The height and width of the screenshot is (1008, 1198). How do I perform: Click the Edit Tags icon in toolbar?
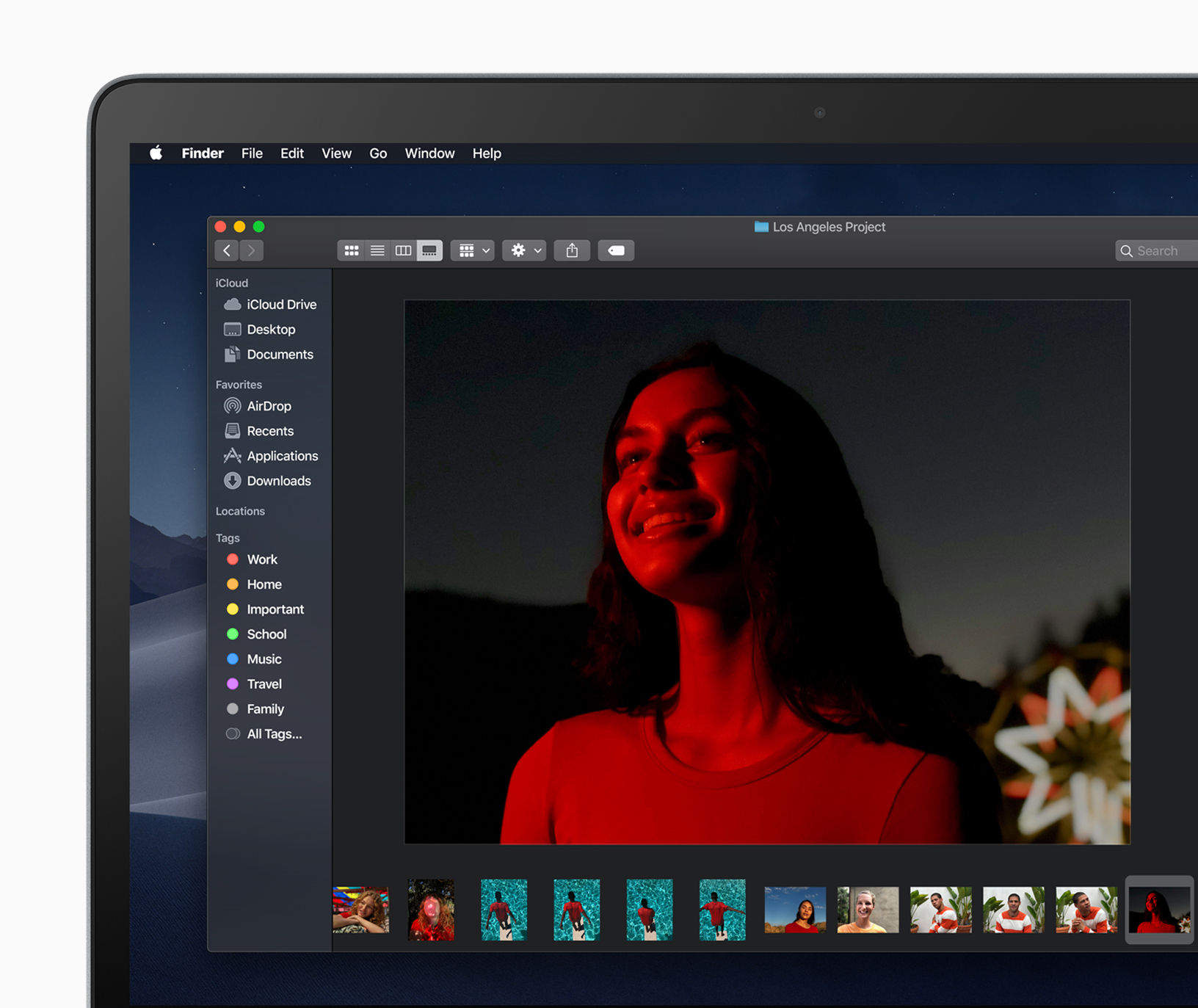coord(616,250)
